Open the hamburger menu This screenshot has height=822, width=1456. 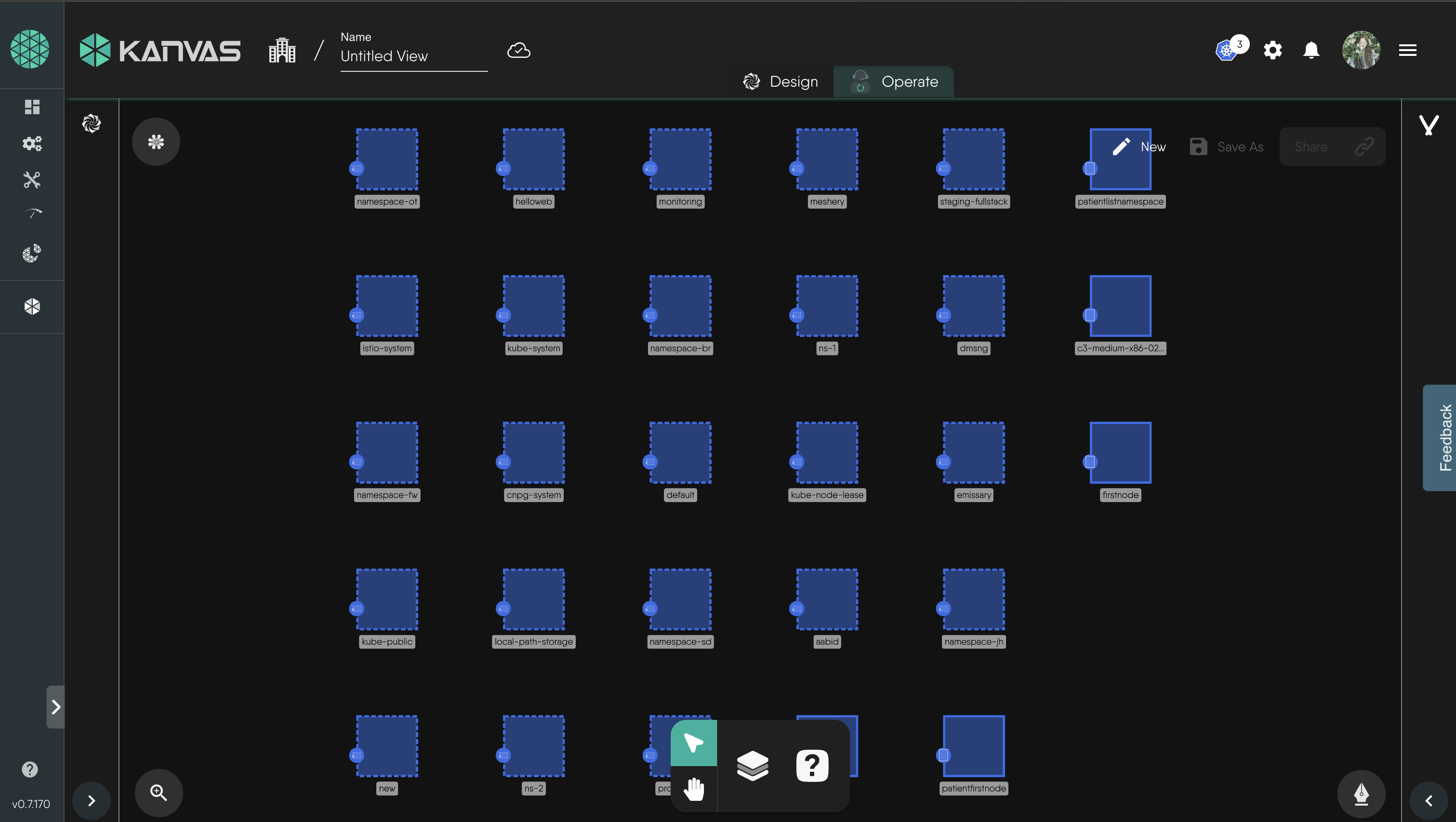point(1407,50)
